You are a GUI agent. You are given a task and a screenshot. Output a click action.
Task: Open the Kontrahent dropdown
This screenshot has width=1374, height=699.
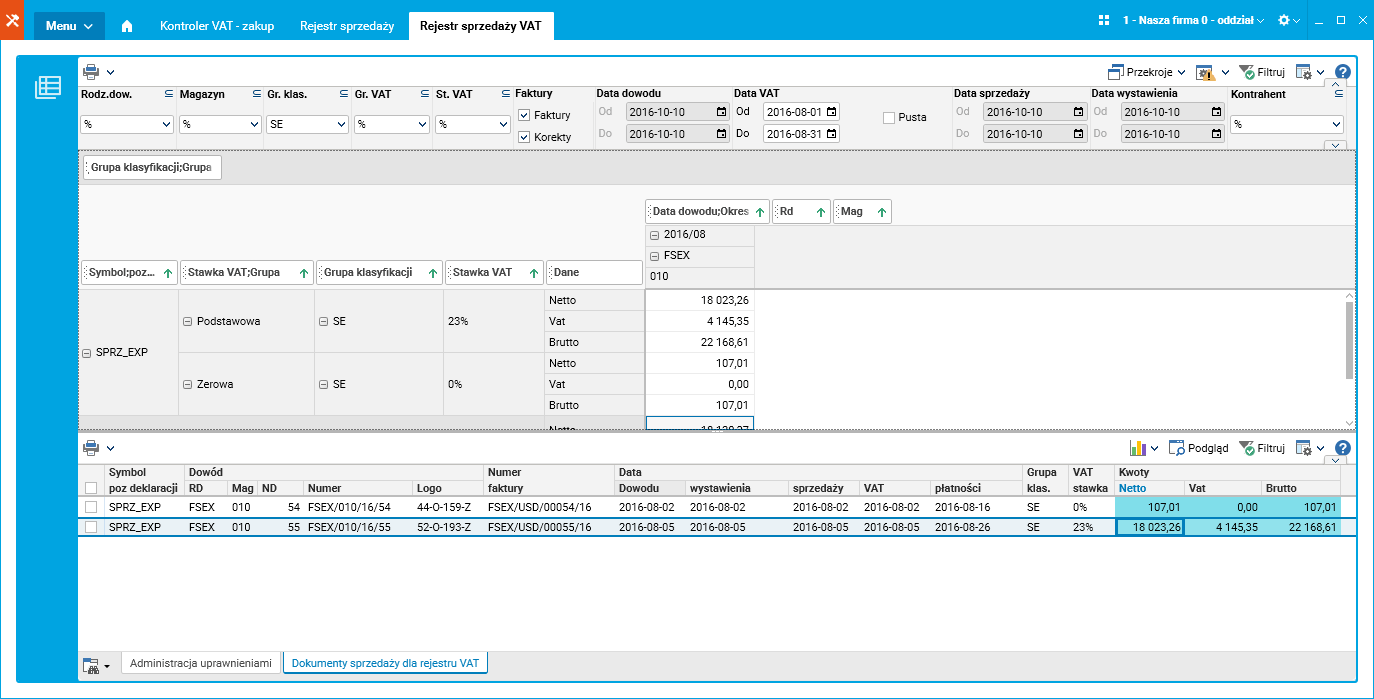[1287, 125]
